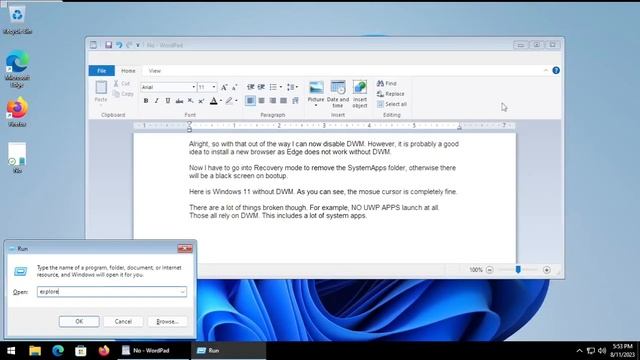Screen dimensions: 640x360
Task: Select the Microsoft Edge desktop shortcut
Action: tap(17, 69)
